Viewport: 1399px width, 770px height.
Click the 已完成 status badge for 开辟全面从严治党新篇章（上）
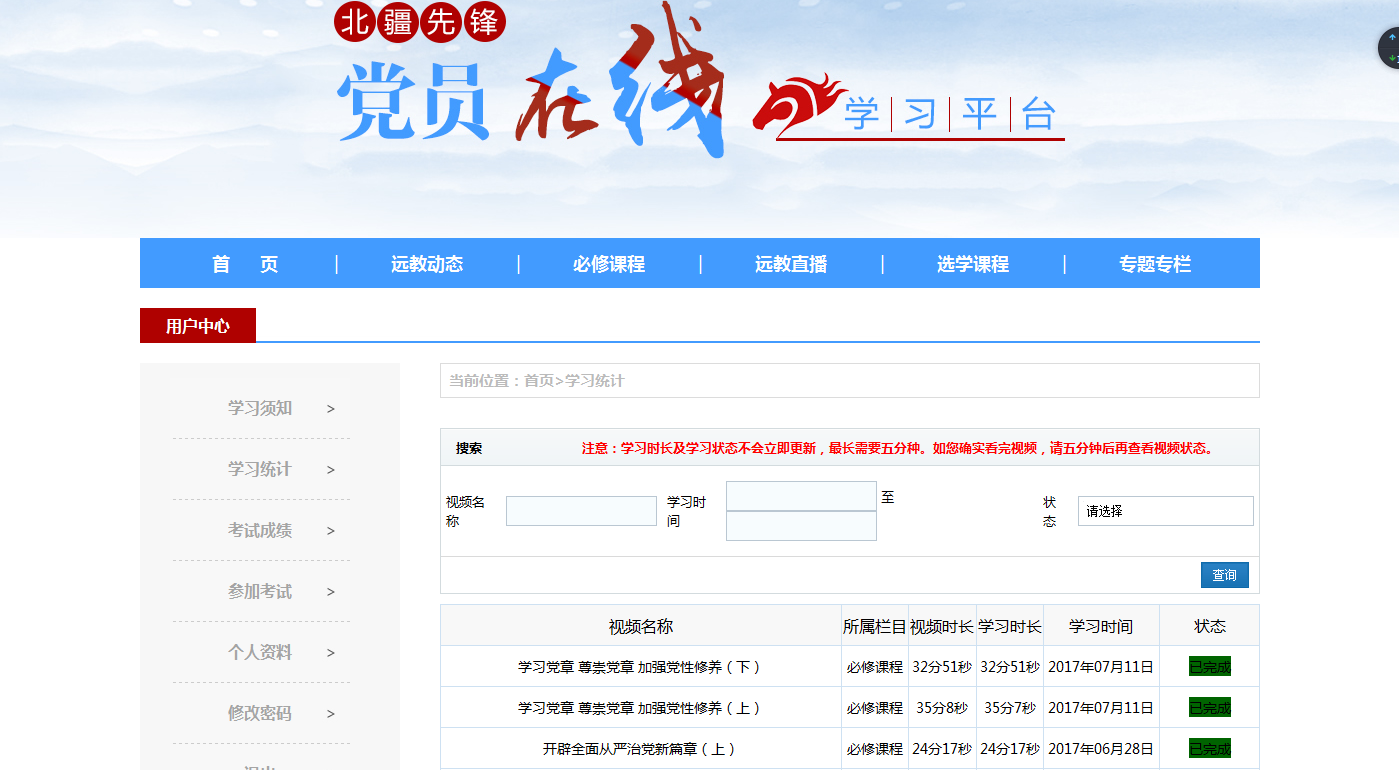(x=1209, y=748)
